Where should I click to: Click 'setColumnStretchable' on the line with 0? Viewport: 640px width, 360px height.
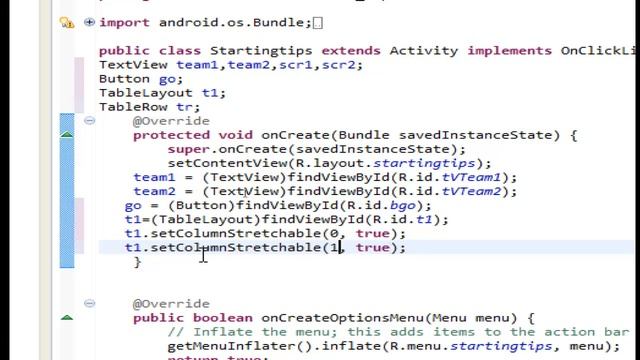tap(236, 234)
